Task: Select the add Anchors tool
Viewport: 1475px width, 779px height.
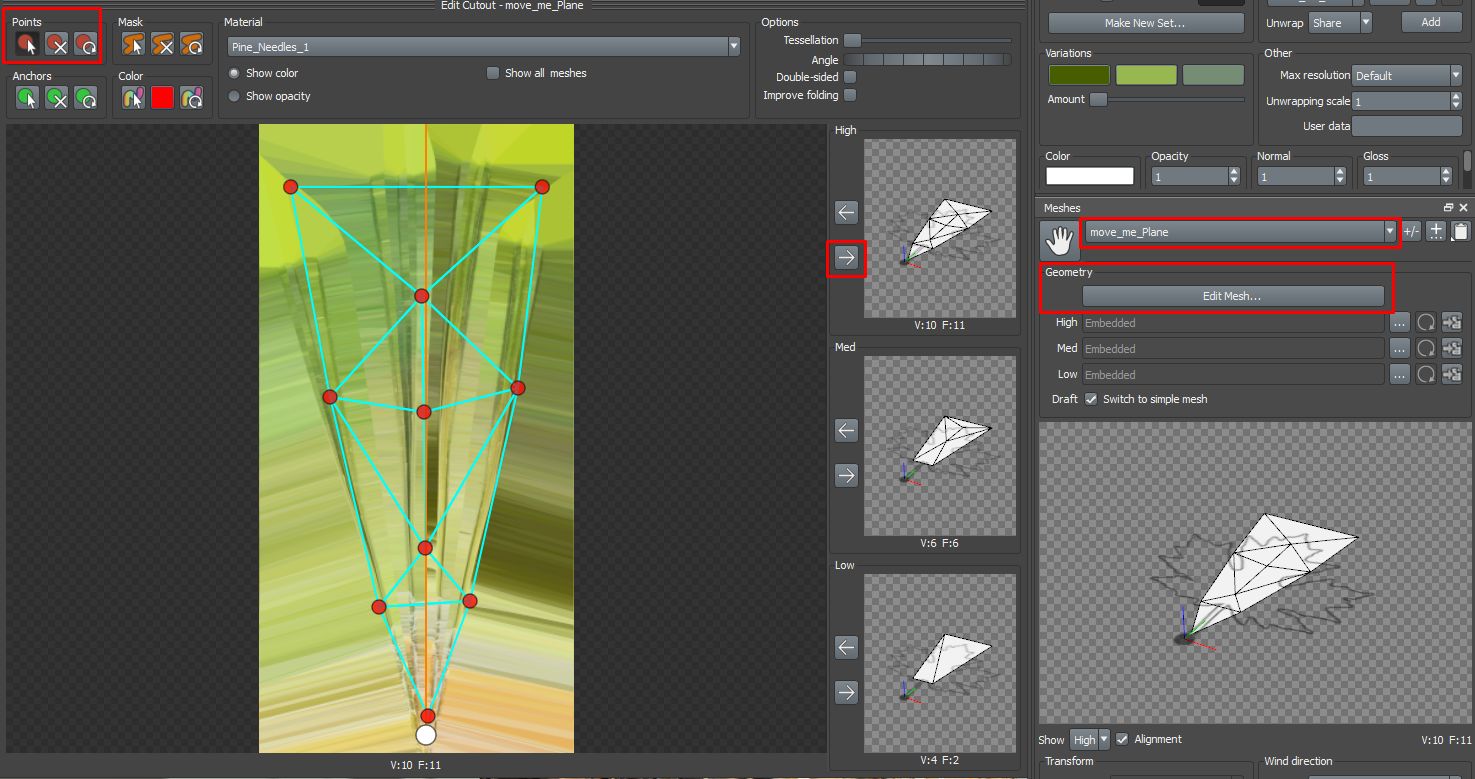Action: pyautogui.click(x=27, y=98)
